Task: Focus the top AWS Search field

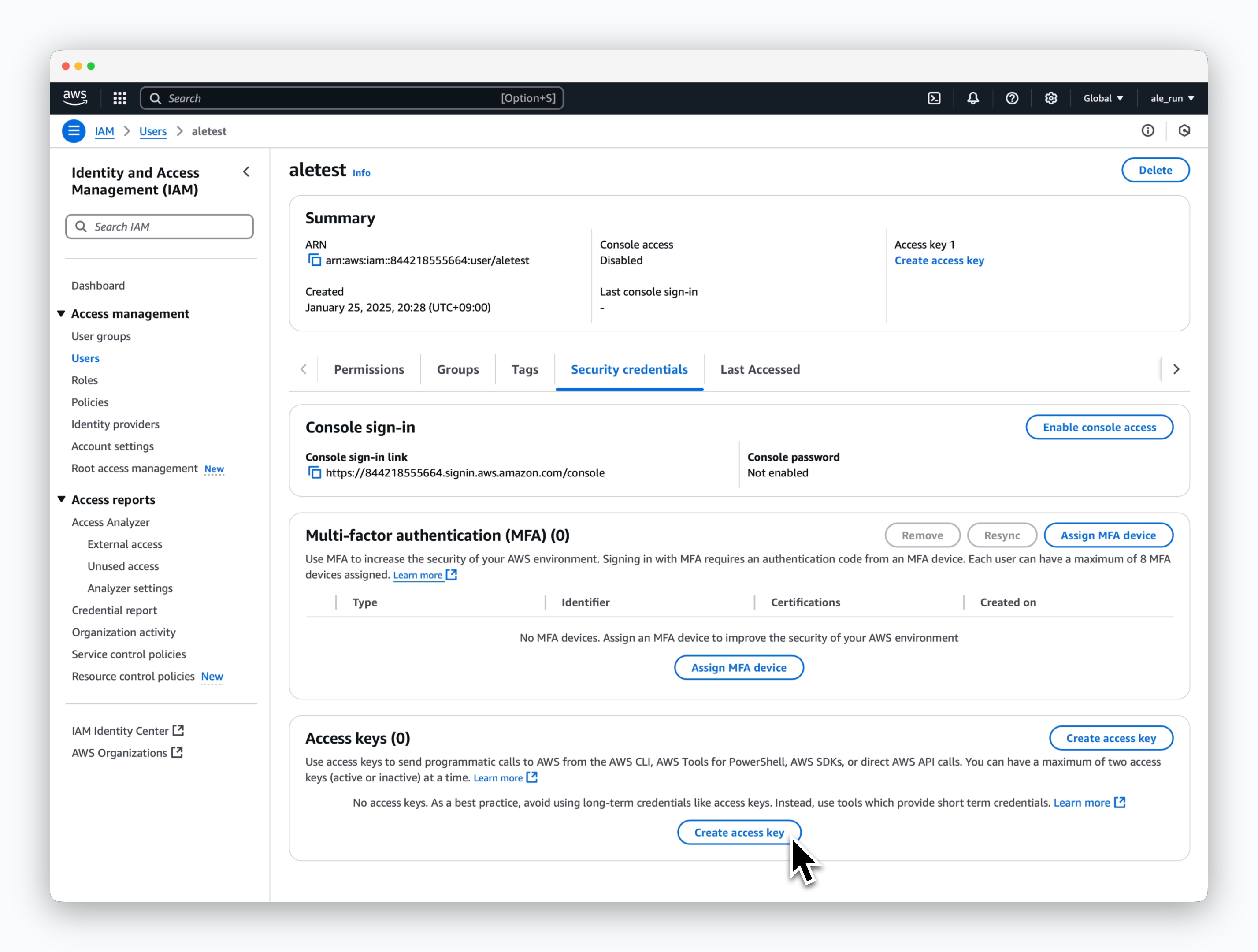Action: point(352,98)
